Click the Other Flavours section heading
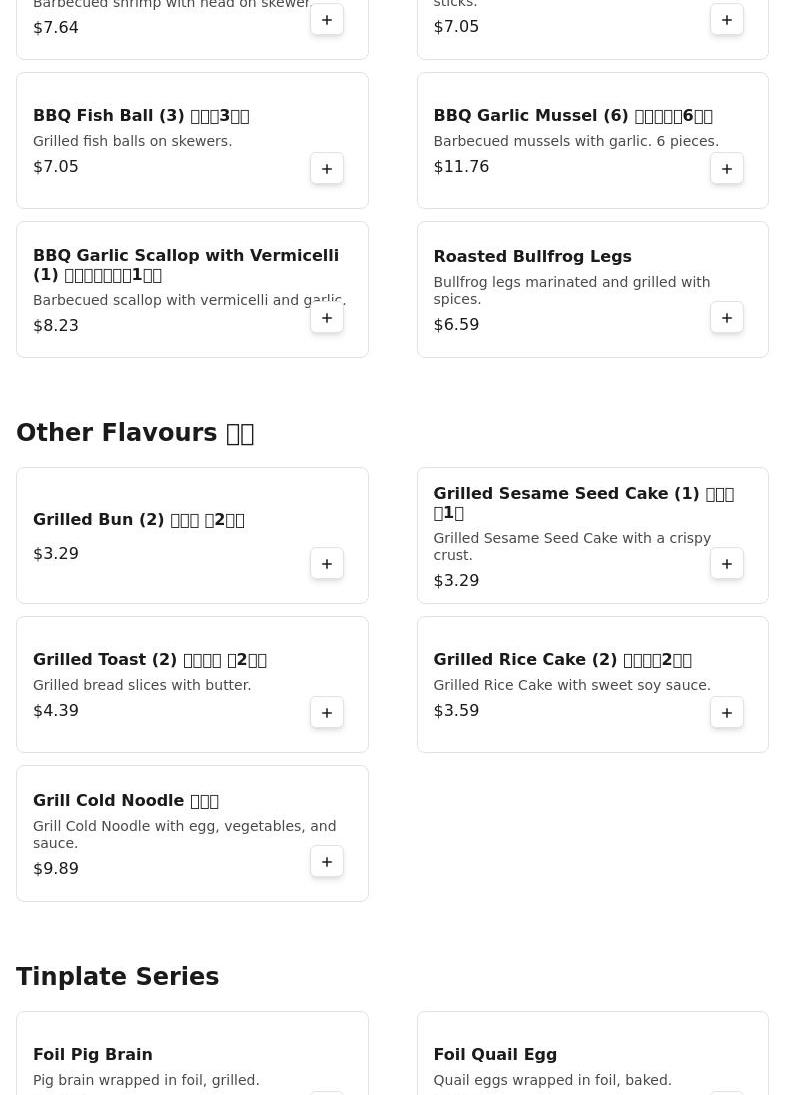Image resolution: width=785 pixels, height=1095 pixels. 135,433
